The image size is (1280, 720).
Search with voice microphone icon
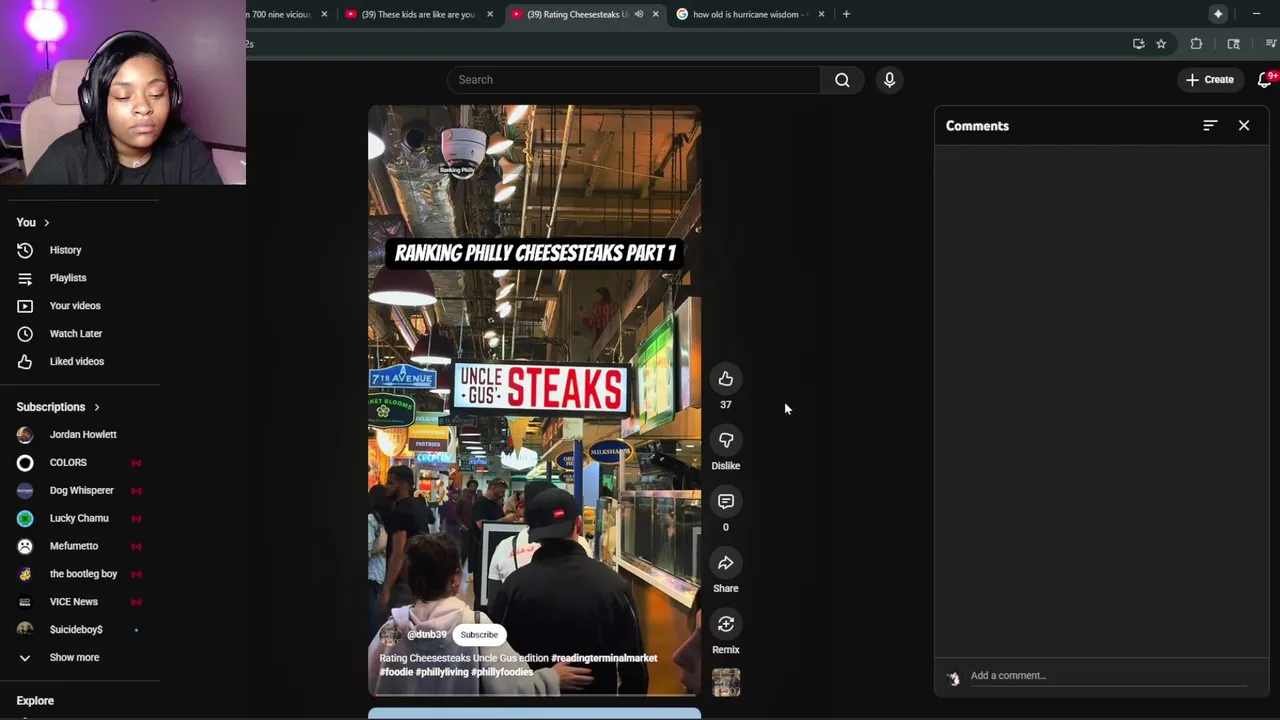point(889,80)
